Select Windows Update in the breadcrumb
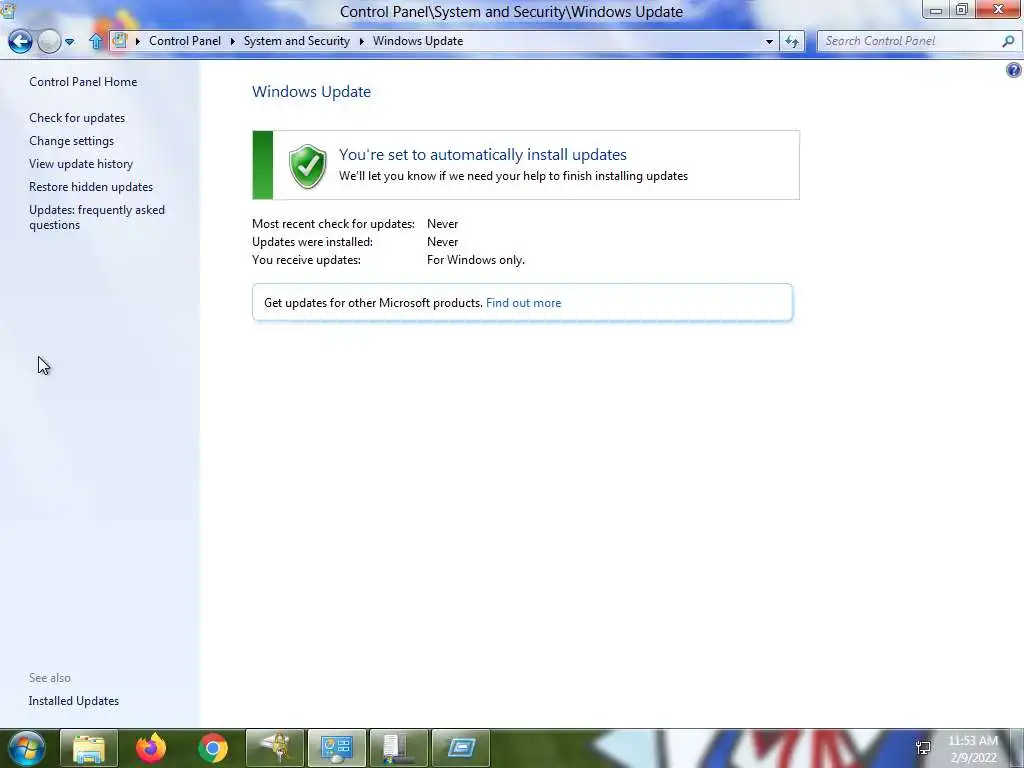 418,40
